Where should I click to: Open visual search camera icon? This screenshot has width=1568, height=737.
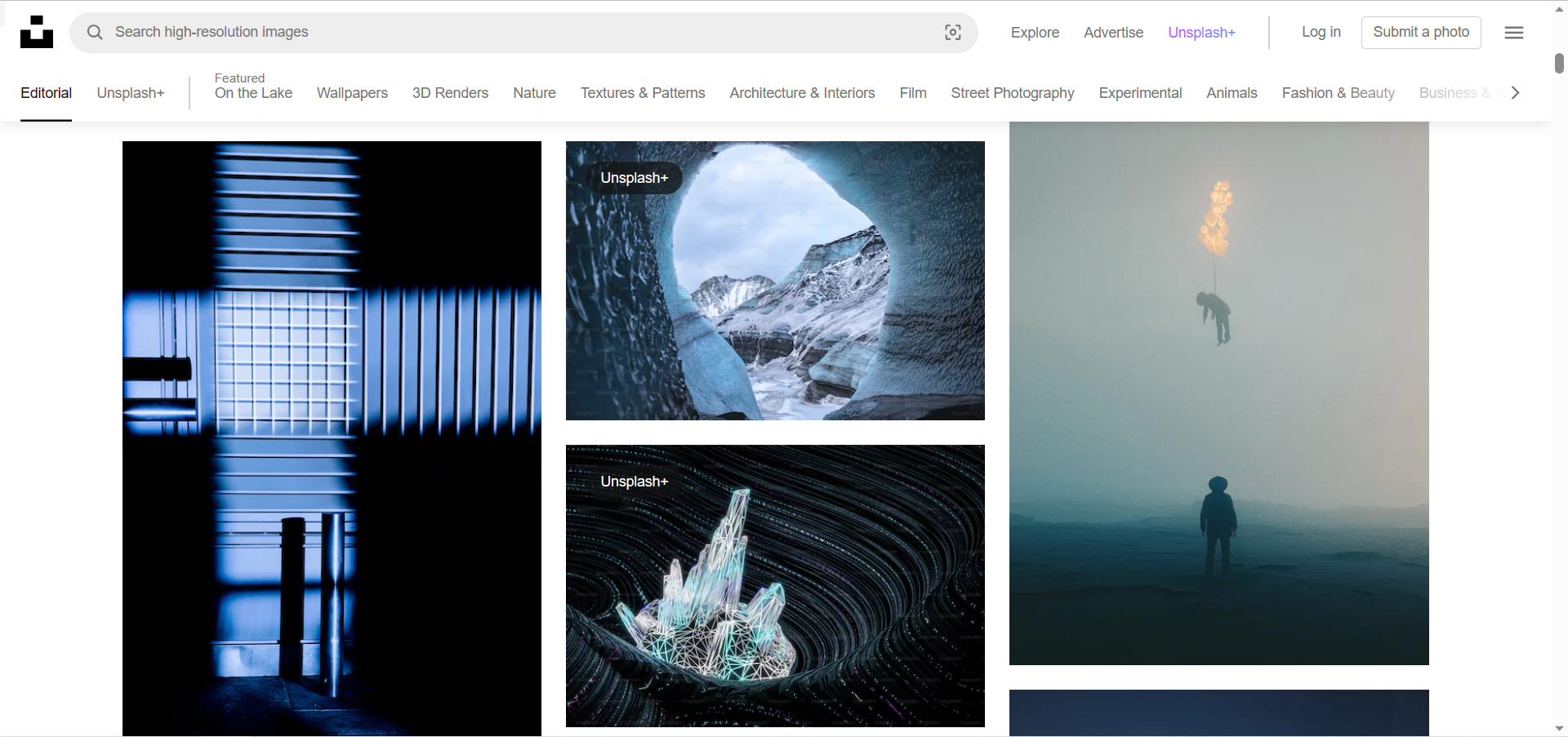[953, 32]
